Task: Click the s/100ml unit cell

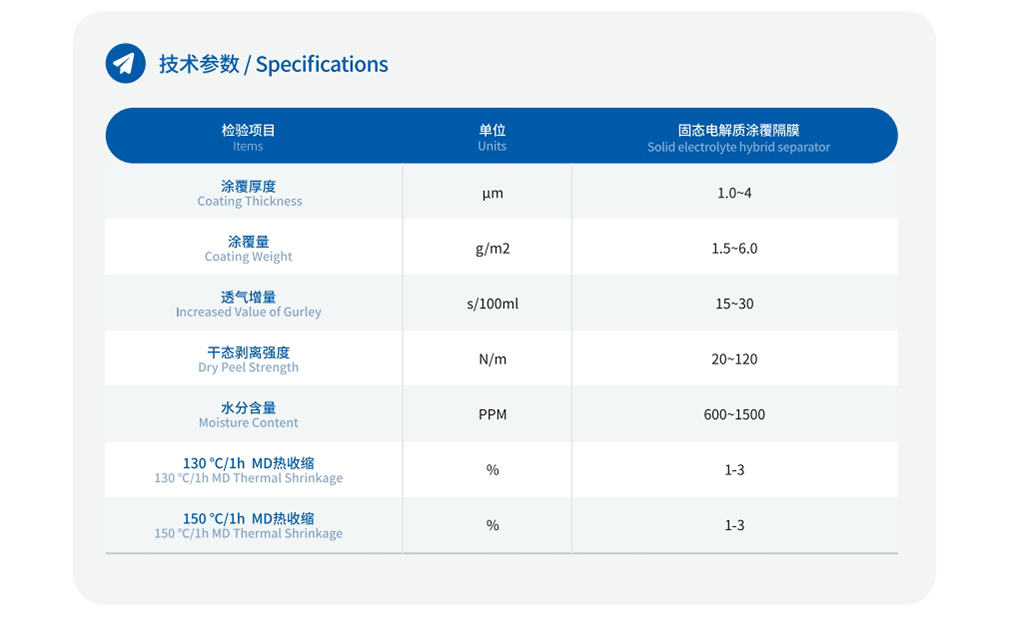Action: 492,304
